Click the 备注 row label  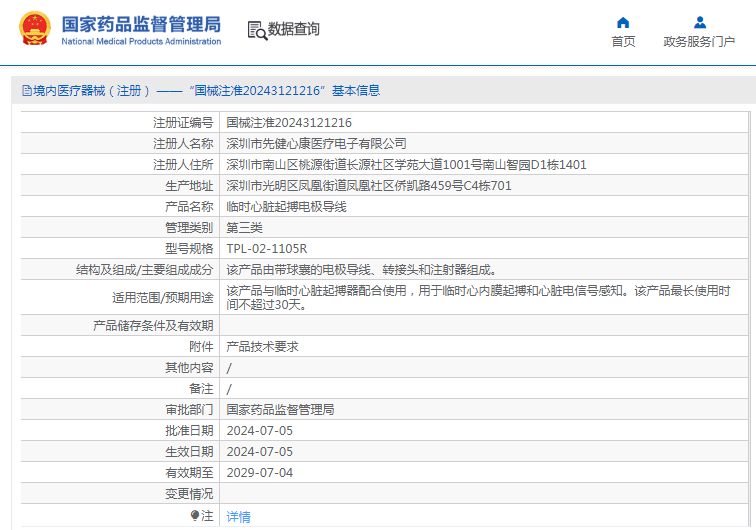(201, 389)
